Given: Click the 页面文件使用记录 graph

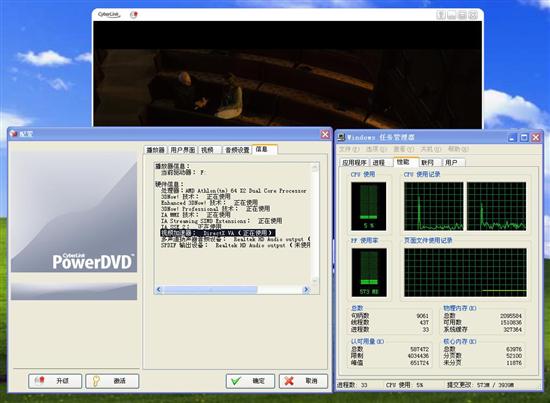Looking at the screenshot, I should (465, 273).
